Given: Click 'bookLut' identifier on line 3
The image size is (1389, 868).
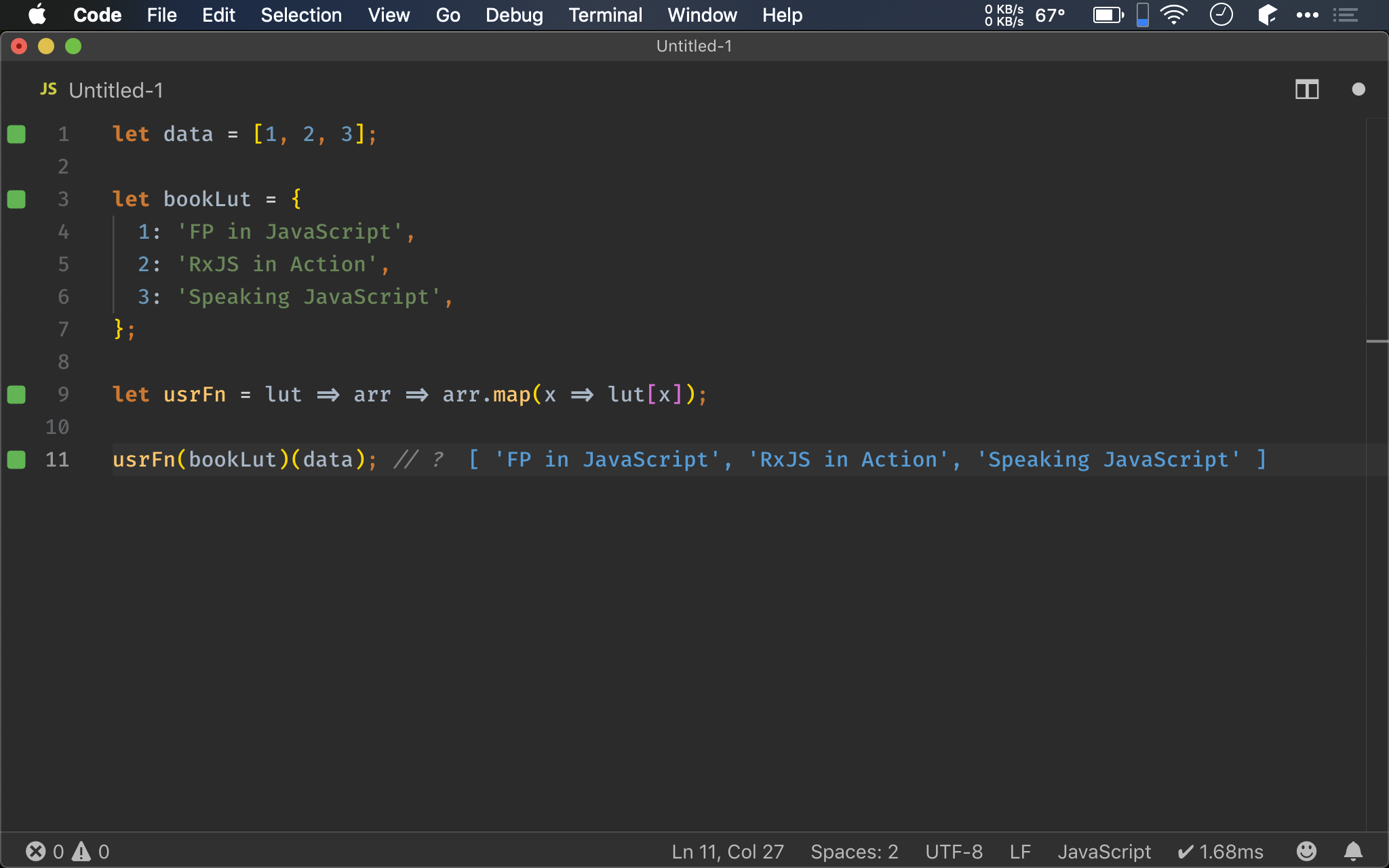Looking at the screenshot, I should (207, 199).
